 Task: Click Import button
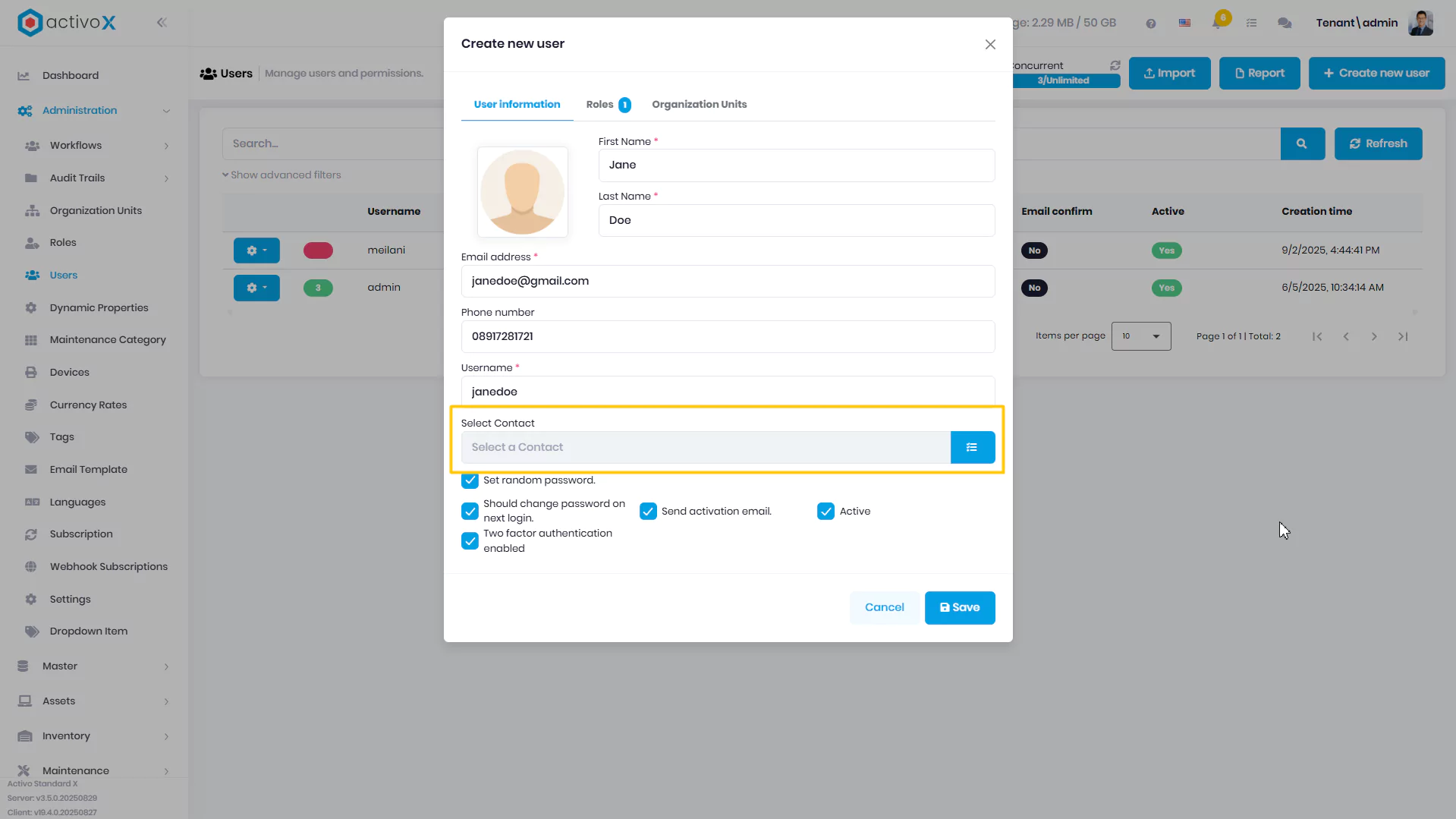(1169, 74)
